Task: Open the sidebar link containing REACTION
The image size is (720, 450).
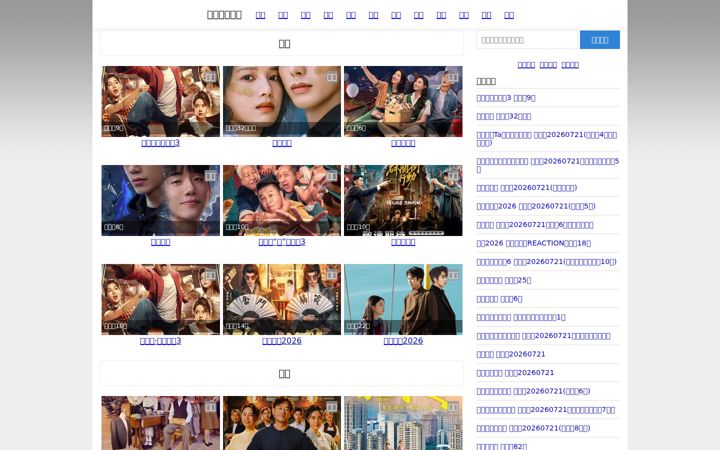Action: (x=534, y=243)
